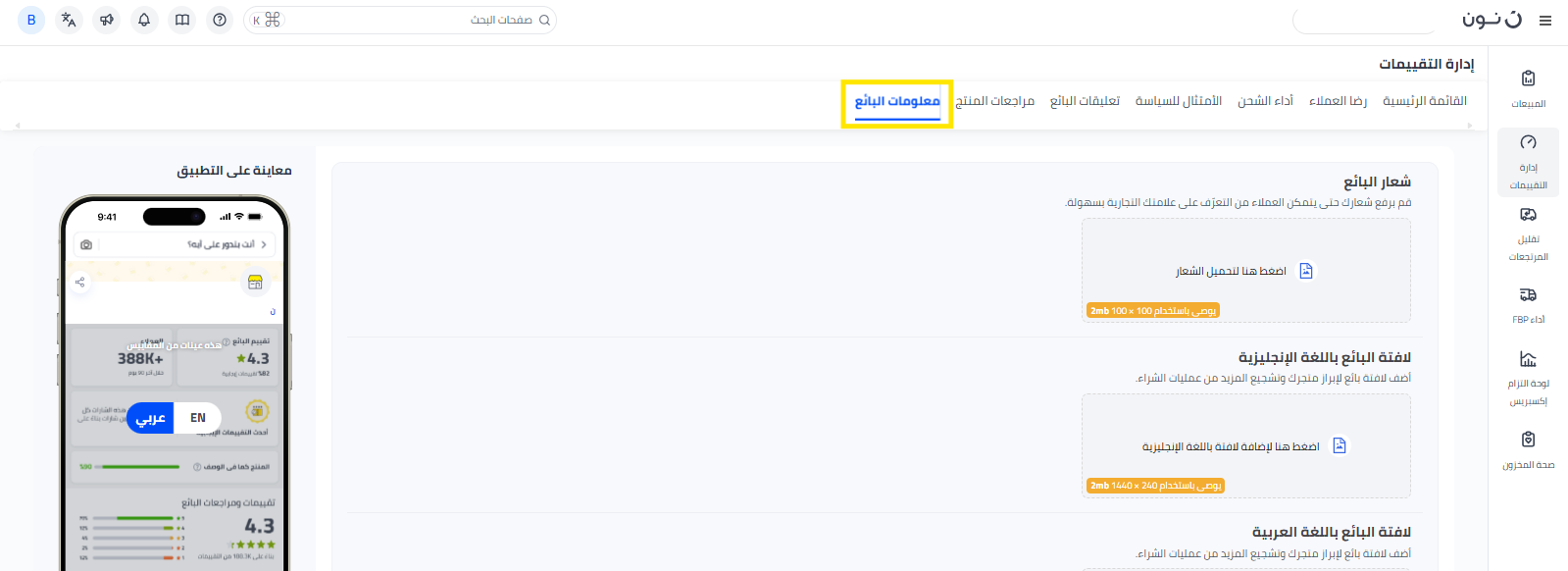Viewport: 1568px width, 571px height.
Task: Click the help question mark icon
Action: [220, 20]
